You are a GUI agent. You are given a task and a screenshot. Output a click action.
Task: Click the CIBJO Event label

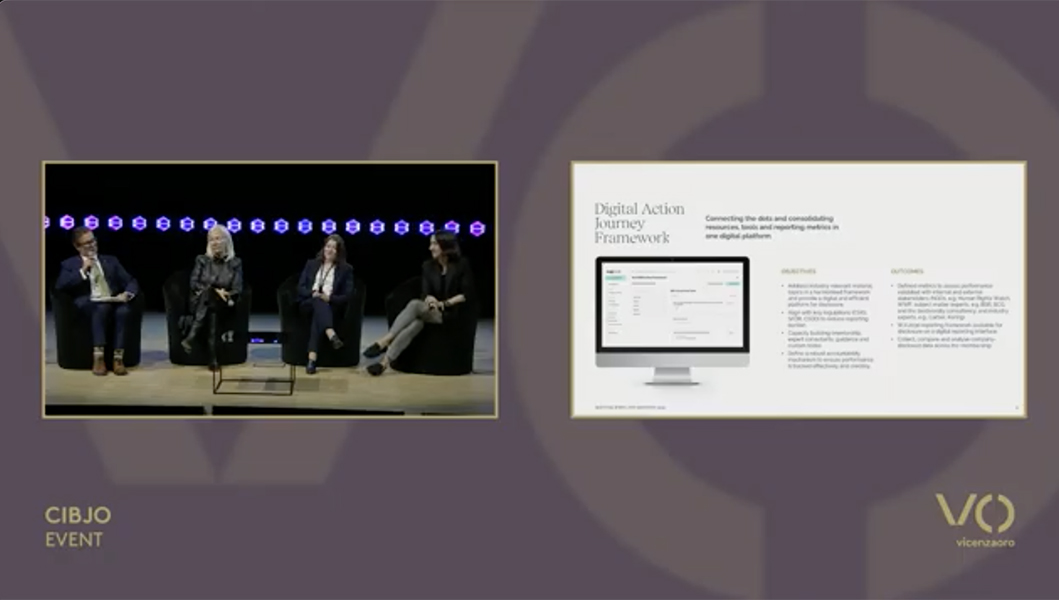pyautogui.click(x=77, y=526)
